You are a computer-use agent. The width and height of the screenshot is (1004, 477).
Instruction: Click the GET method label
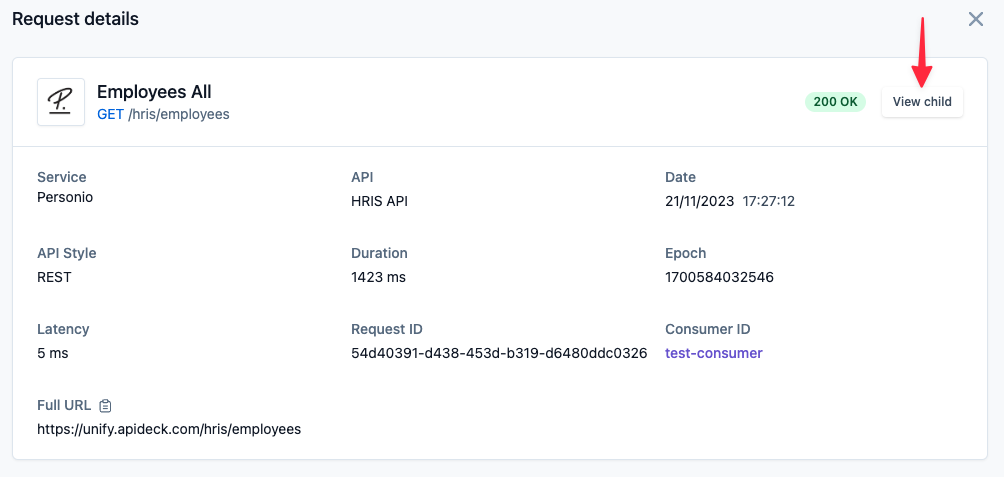(x=111, y=115)
